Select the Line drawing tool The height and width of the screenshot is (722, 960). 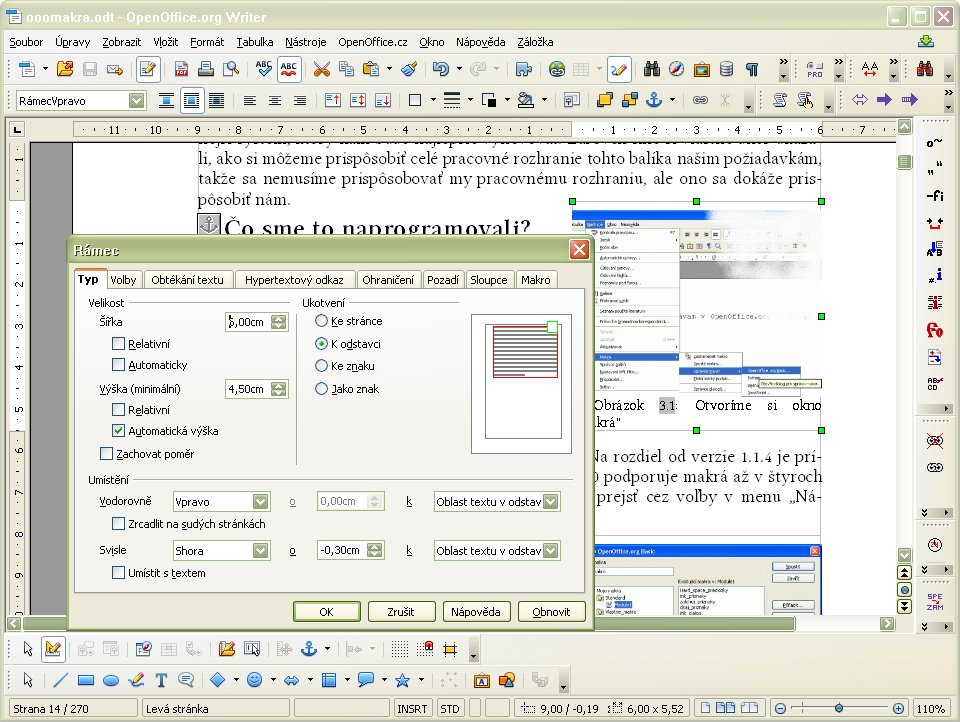(60, 680)
